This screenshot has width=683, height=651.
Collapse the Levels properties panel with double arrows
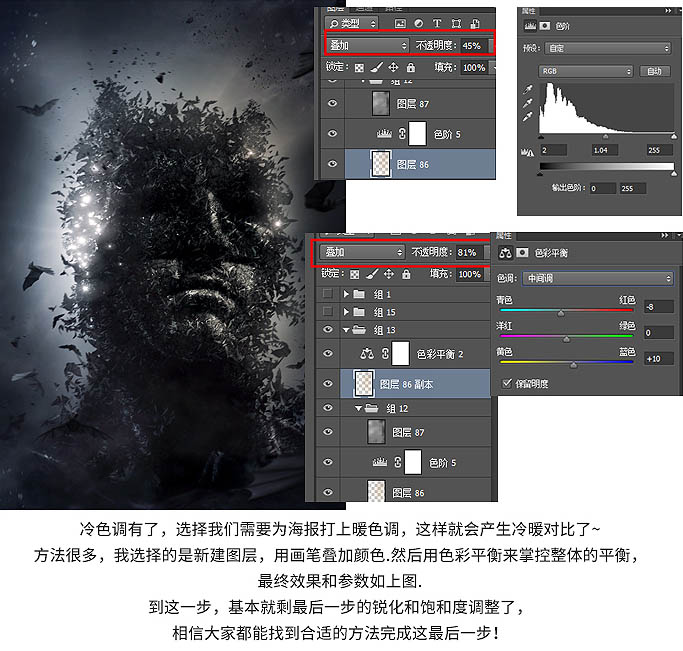tap(669, 11)
